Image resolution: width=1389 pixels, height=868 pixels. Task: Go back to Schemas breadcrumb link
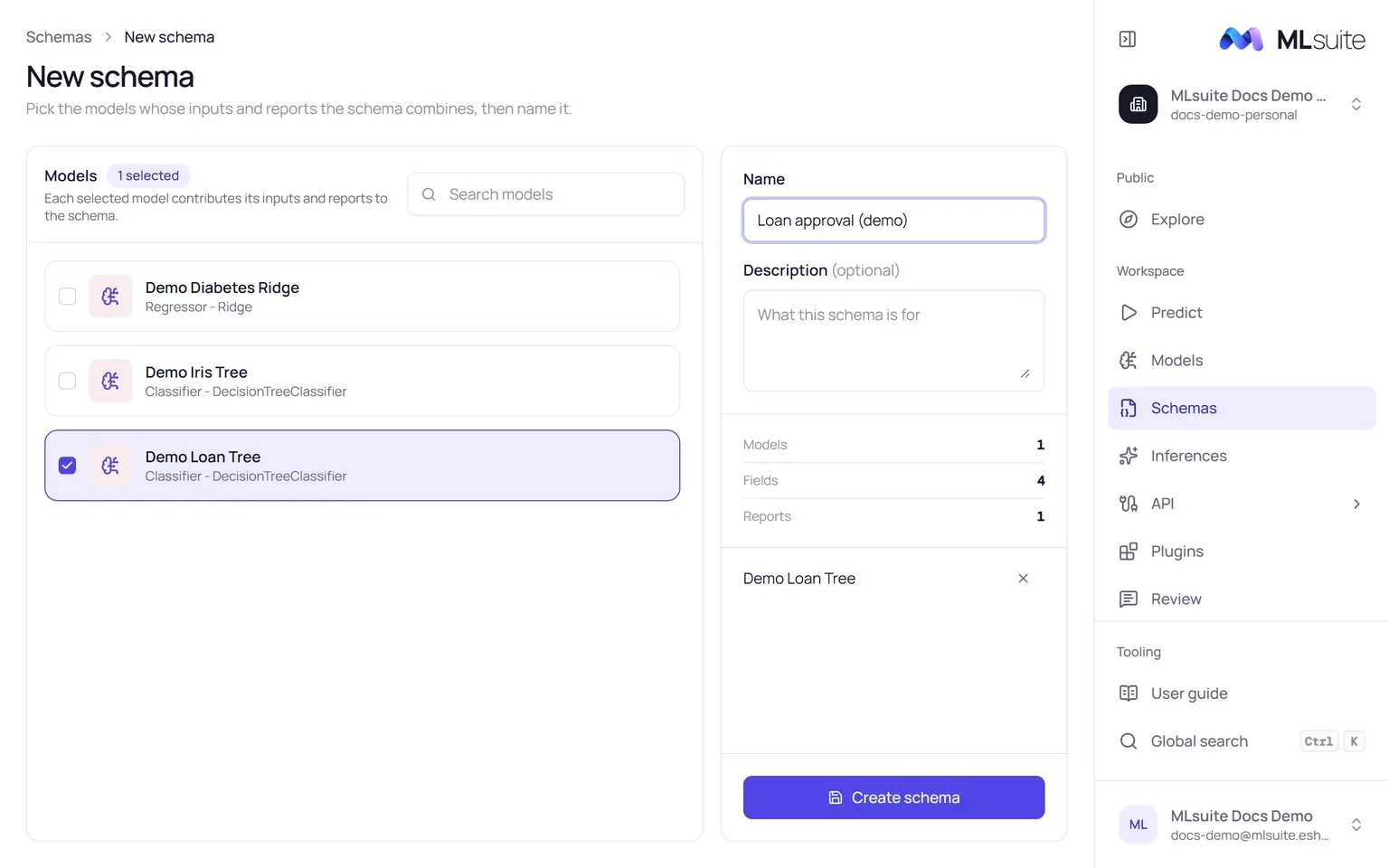pyautogui.click(x=59, y=37)
